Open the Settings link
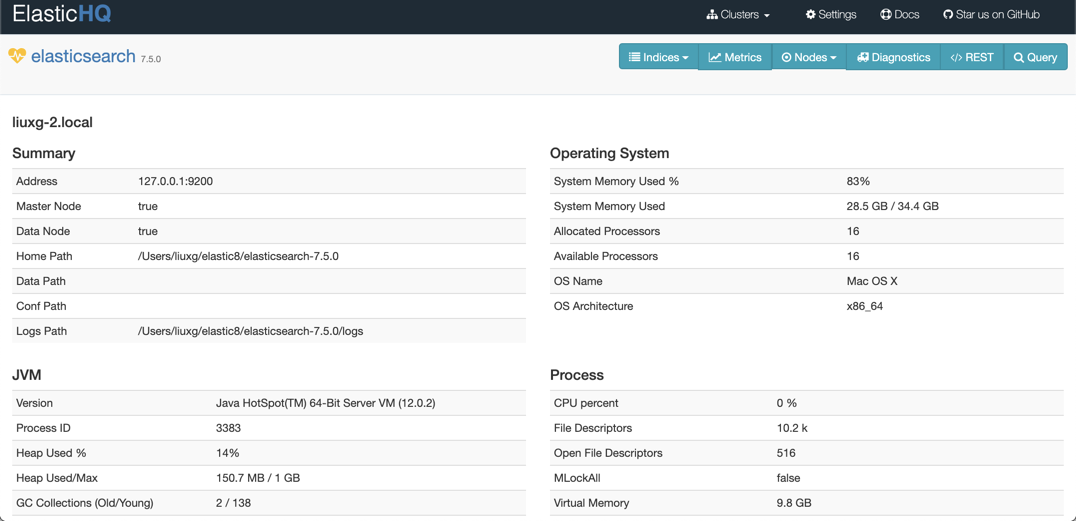Screen dimensions: 1076x521 click(x=831, y=14)
